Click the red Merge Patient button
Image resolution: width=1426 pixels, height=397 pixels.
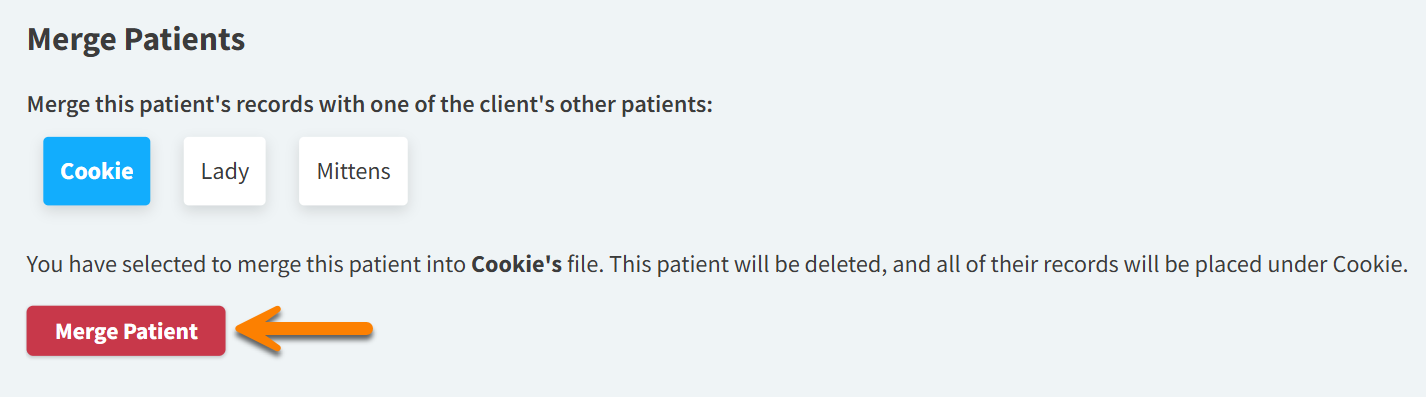click(126, 331)
